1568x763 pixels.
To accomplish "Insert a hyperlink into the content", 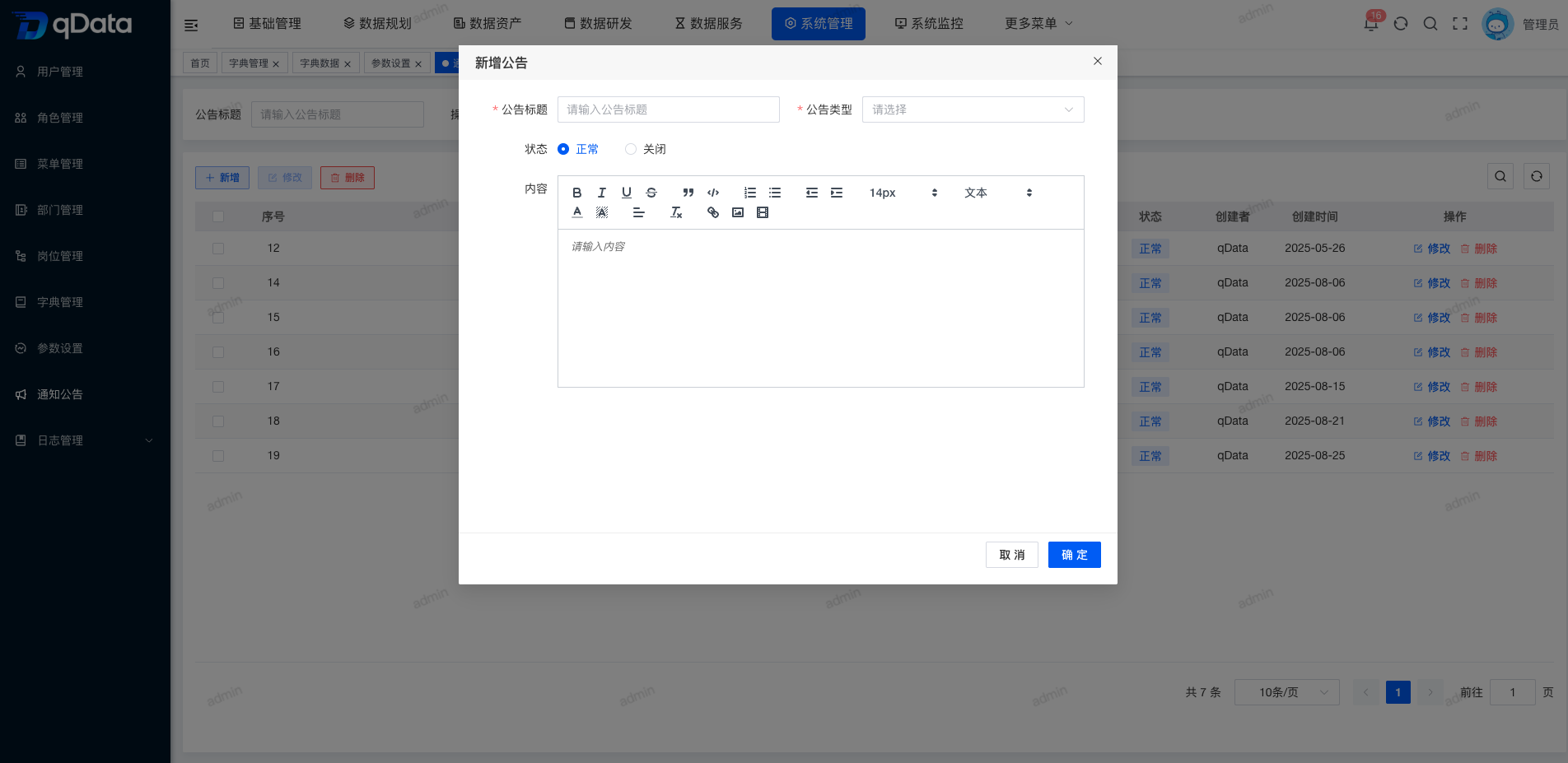I will pyautogui.click(x=713, y=212).
